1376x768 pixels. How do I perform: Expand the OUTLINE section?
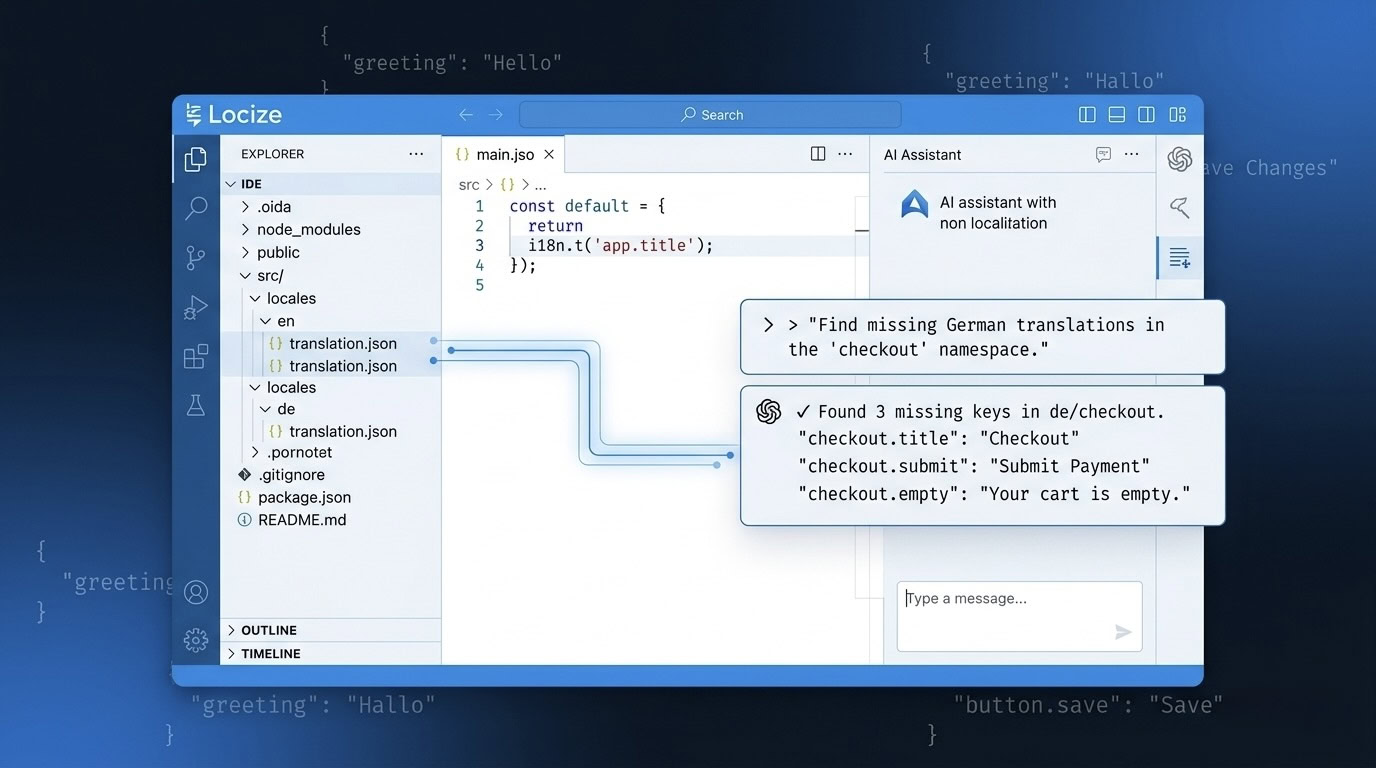click(268, 630)
